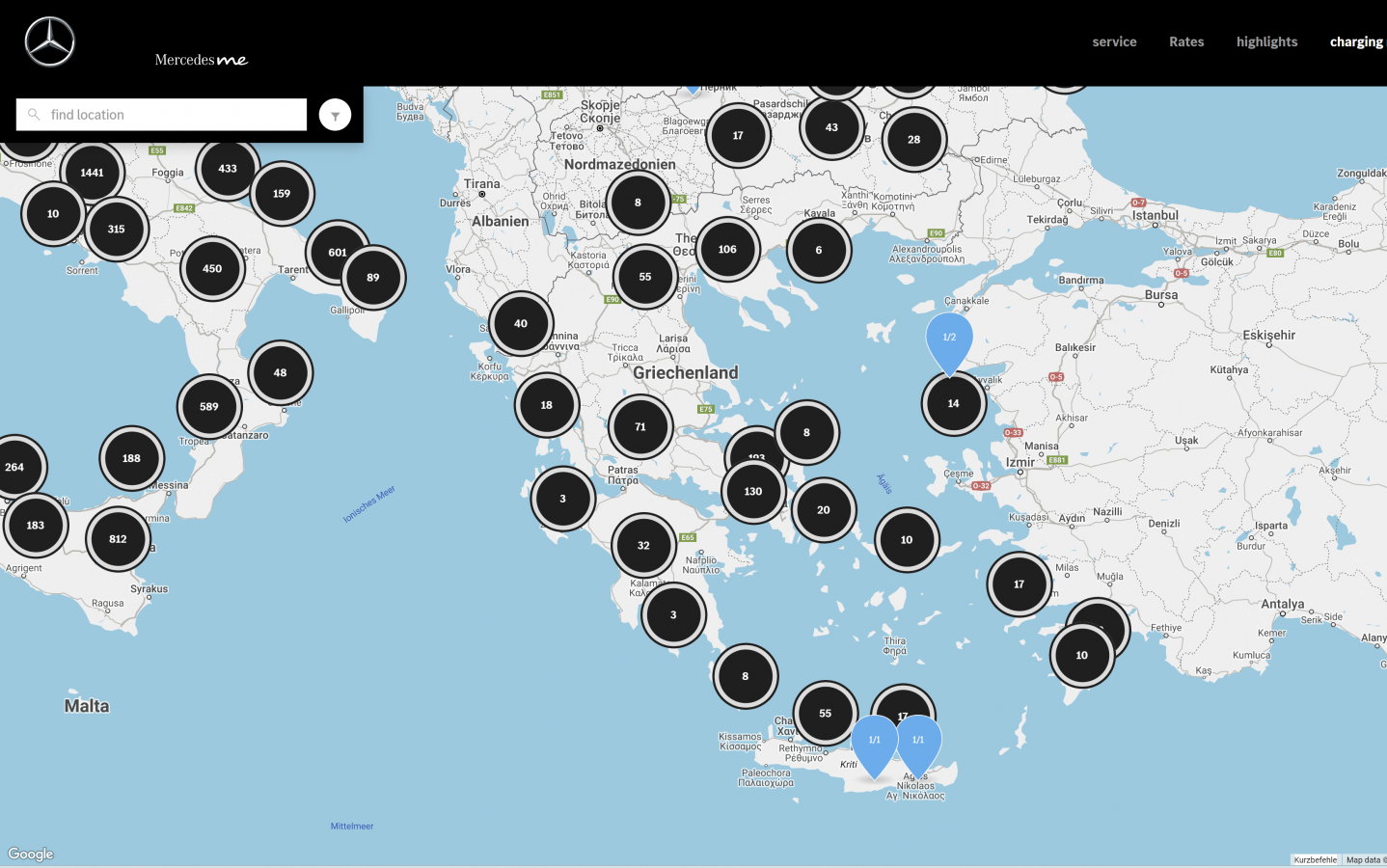Select the charging navigation item

point(1355,41)
